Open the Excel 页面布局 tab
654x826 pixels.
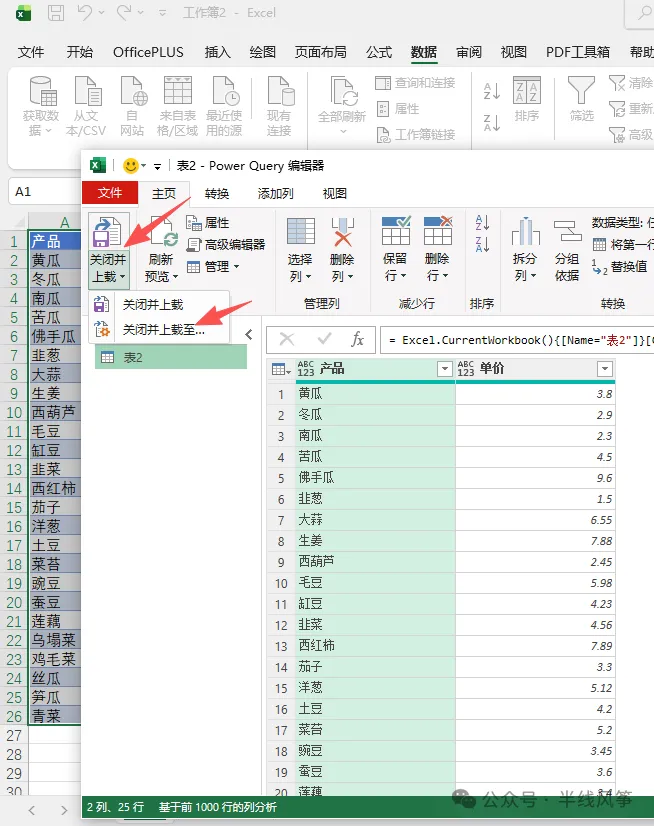coord(320,52)
